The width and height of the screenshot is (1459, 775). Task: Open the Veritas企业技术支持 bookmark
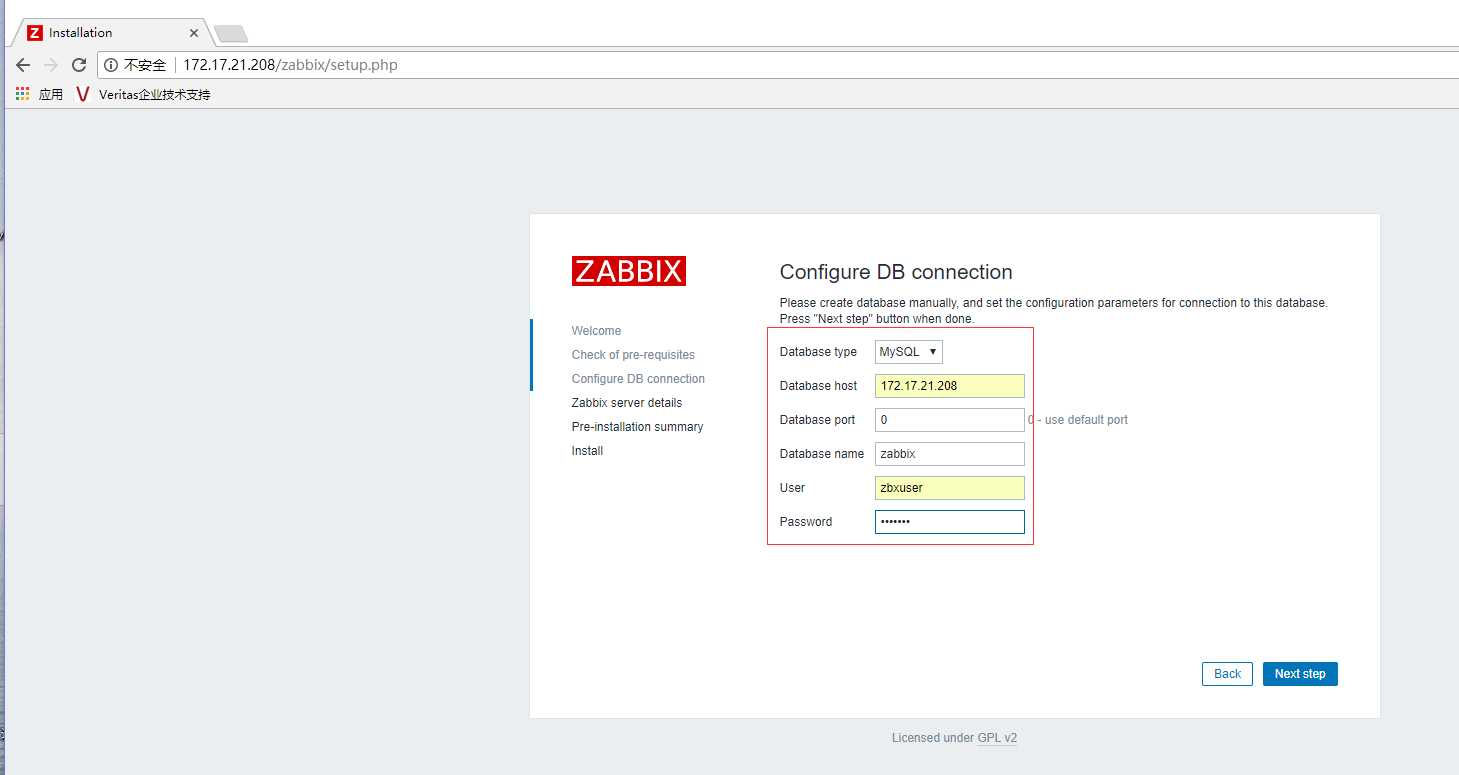pyautogui.click(x=143, y=94)
